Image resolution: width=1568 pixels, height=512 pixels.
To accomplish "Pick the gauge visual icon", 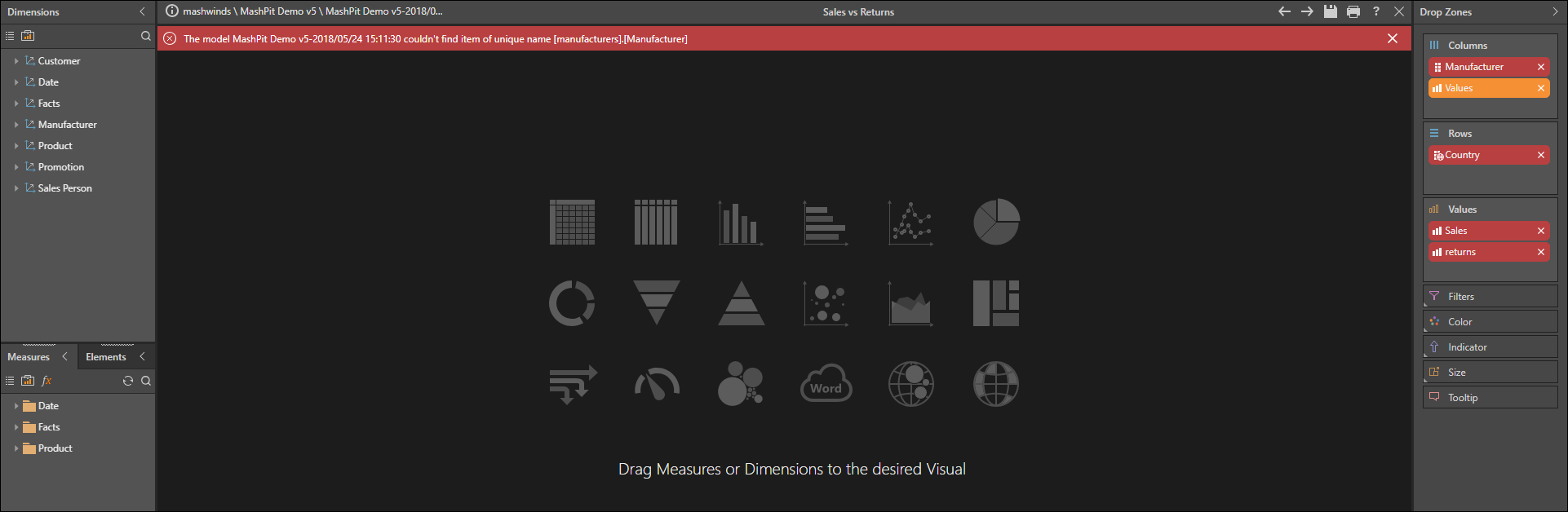I will coord(656,384).
